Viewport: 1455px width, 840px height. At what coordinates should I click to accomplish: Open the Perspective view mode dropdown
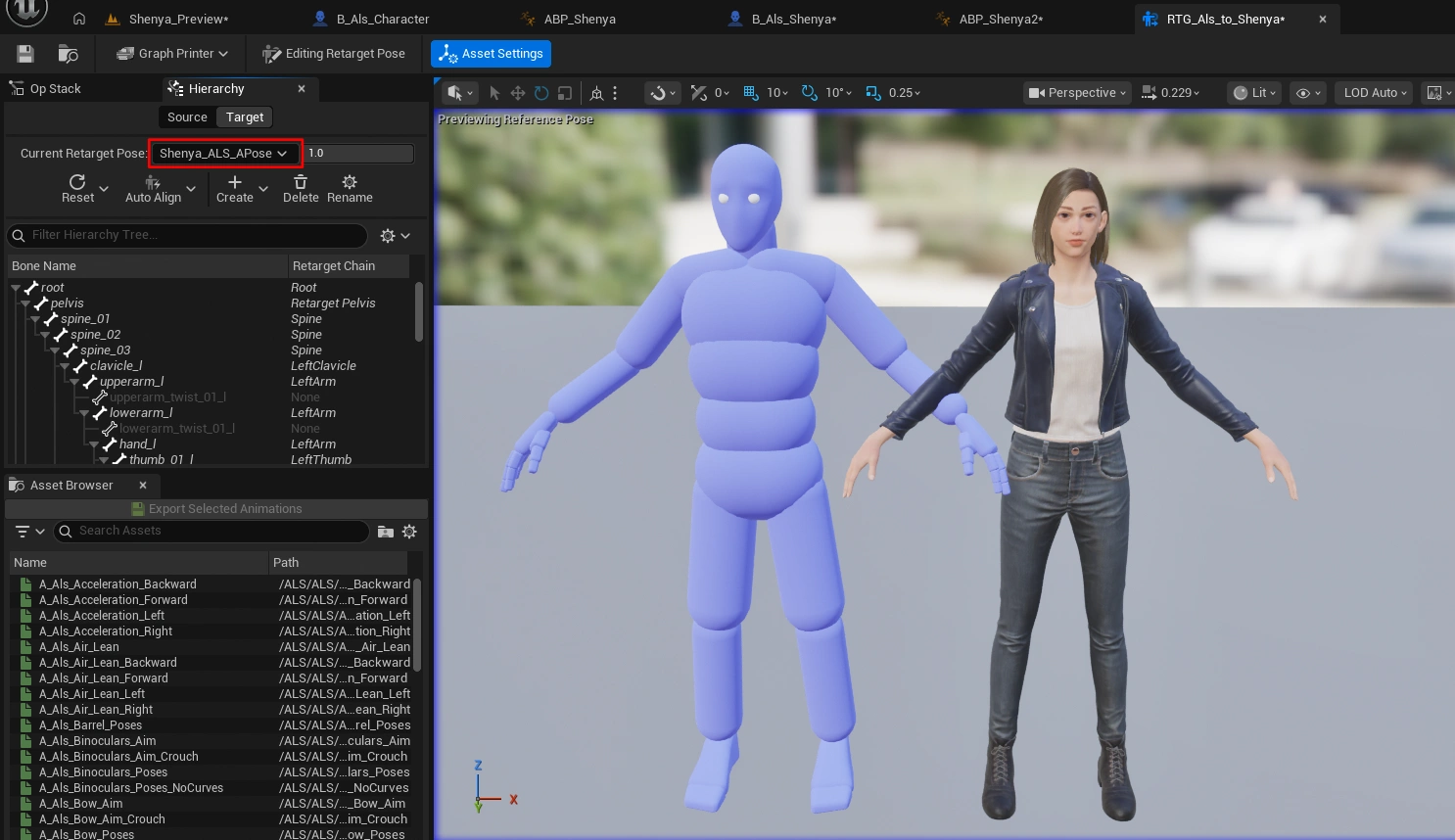click(x=1077, y=93)
